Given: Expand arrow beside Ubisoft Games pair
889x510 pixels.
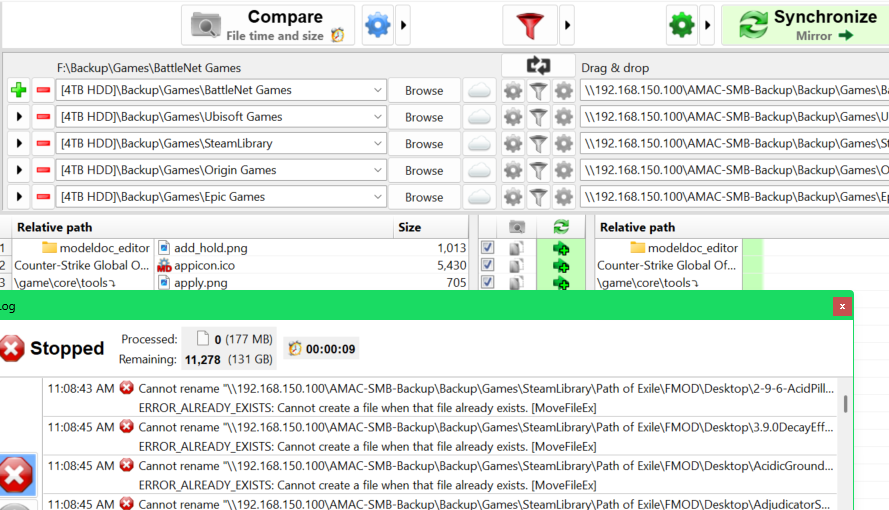Looking at the screenshot, I should (x=19, y=117).
